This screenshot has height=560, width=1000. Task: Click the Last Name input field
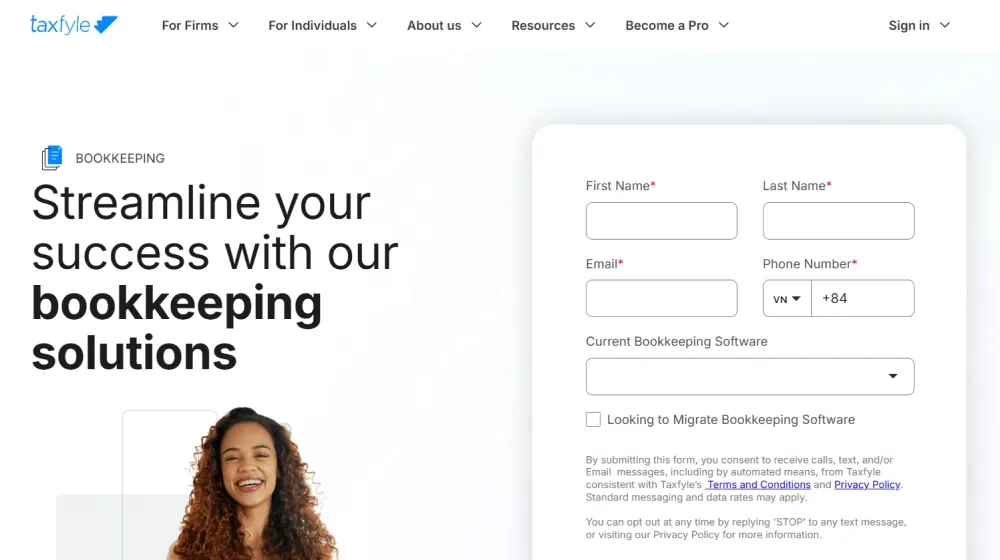click(x=838, y=221)
